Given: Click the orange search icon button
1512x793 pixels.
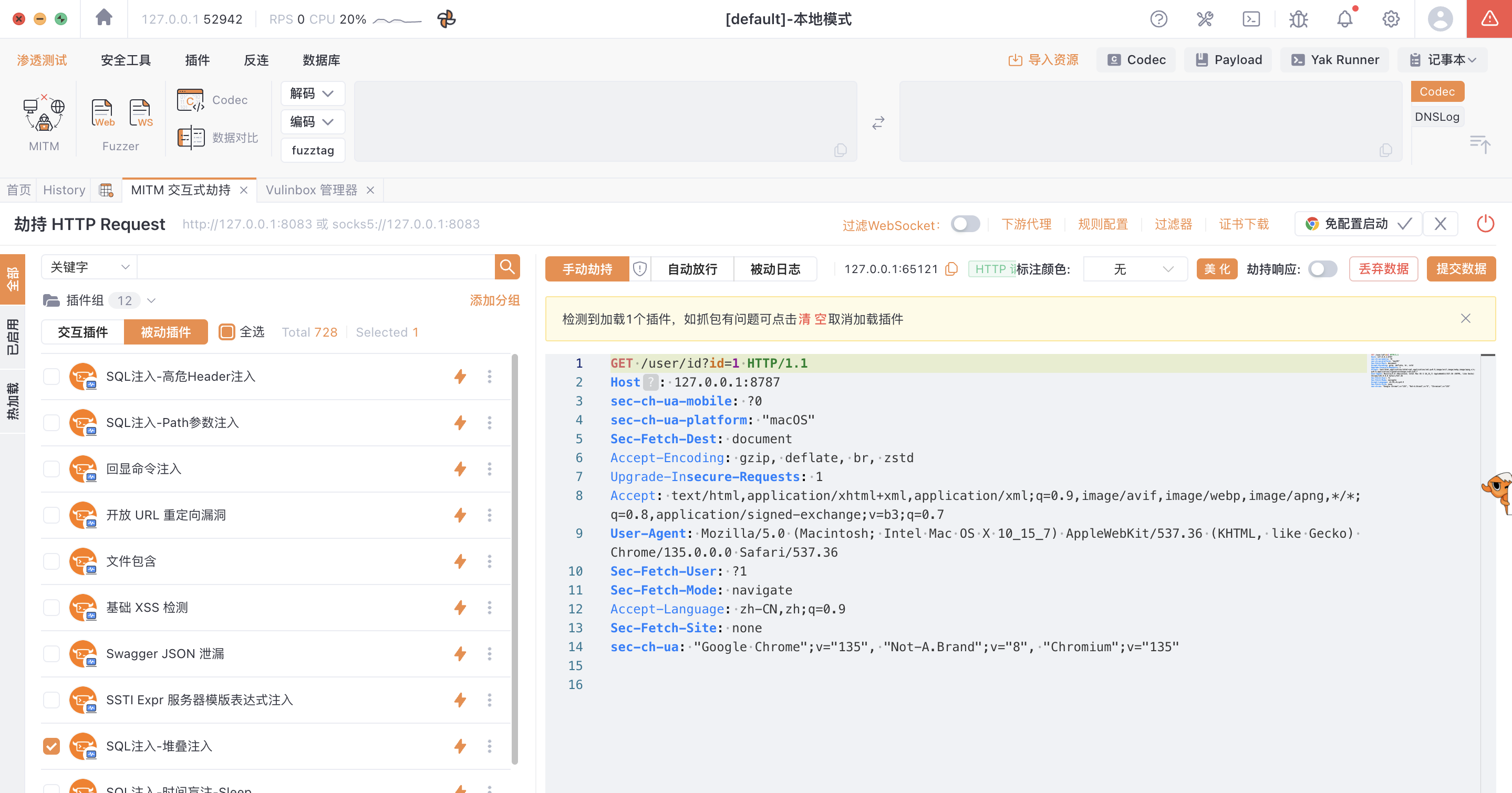Looking at the screenshot, I should coord(507,267).
